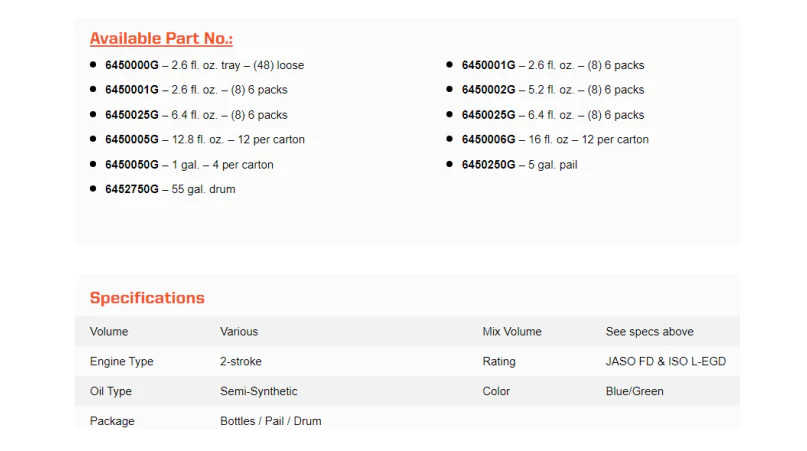Select the Bottles / Pail / Drum package value
This screenshot has height=451, width=807.
271,421
